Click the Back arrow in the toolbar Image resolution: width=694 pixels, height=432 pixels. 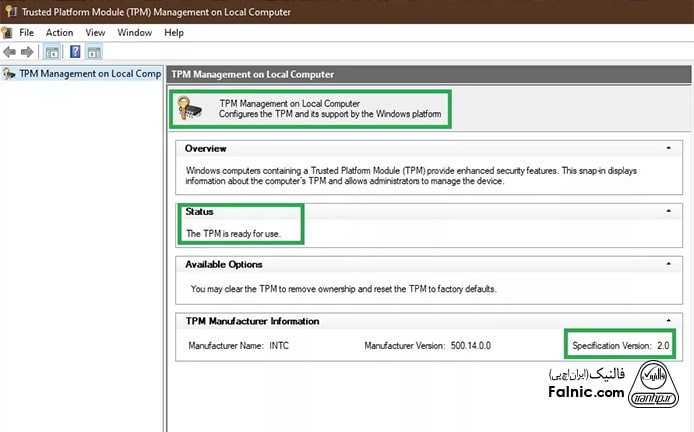(x=10, y=52)
